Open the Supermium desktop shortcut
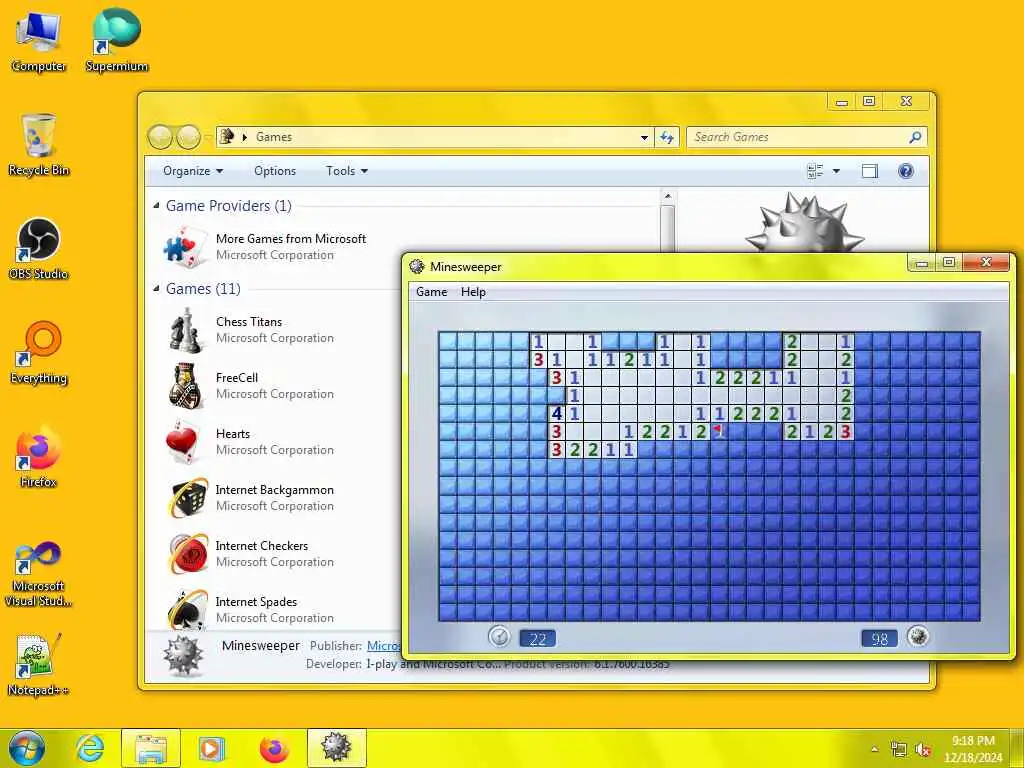The width and height of the screenshot is (1024, 768). (x=117, y=41)
